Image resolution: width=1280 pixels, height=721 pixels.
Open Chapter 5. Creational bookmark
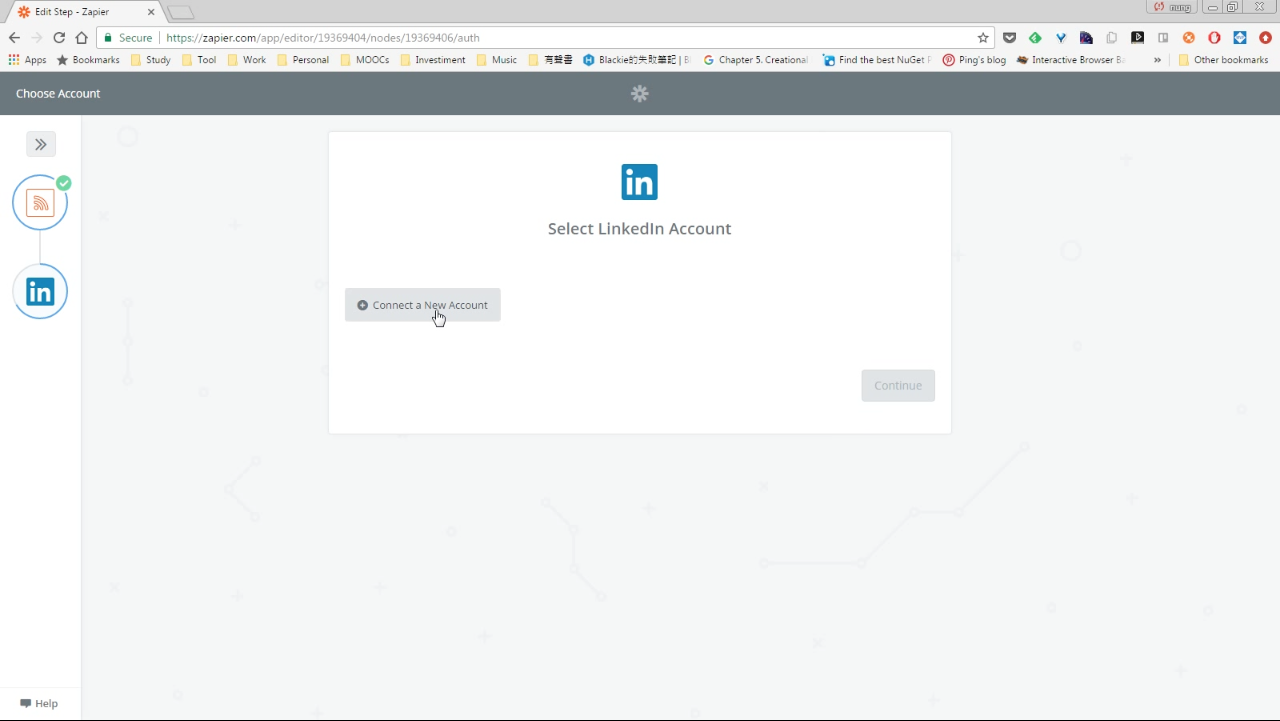tap(756, 60)
